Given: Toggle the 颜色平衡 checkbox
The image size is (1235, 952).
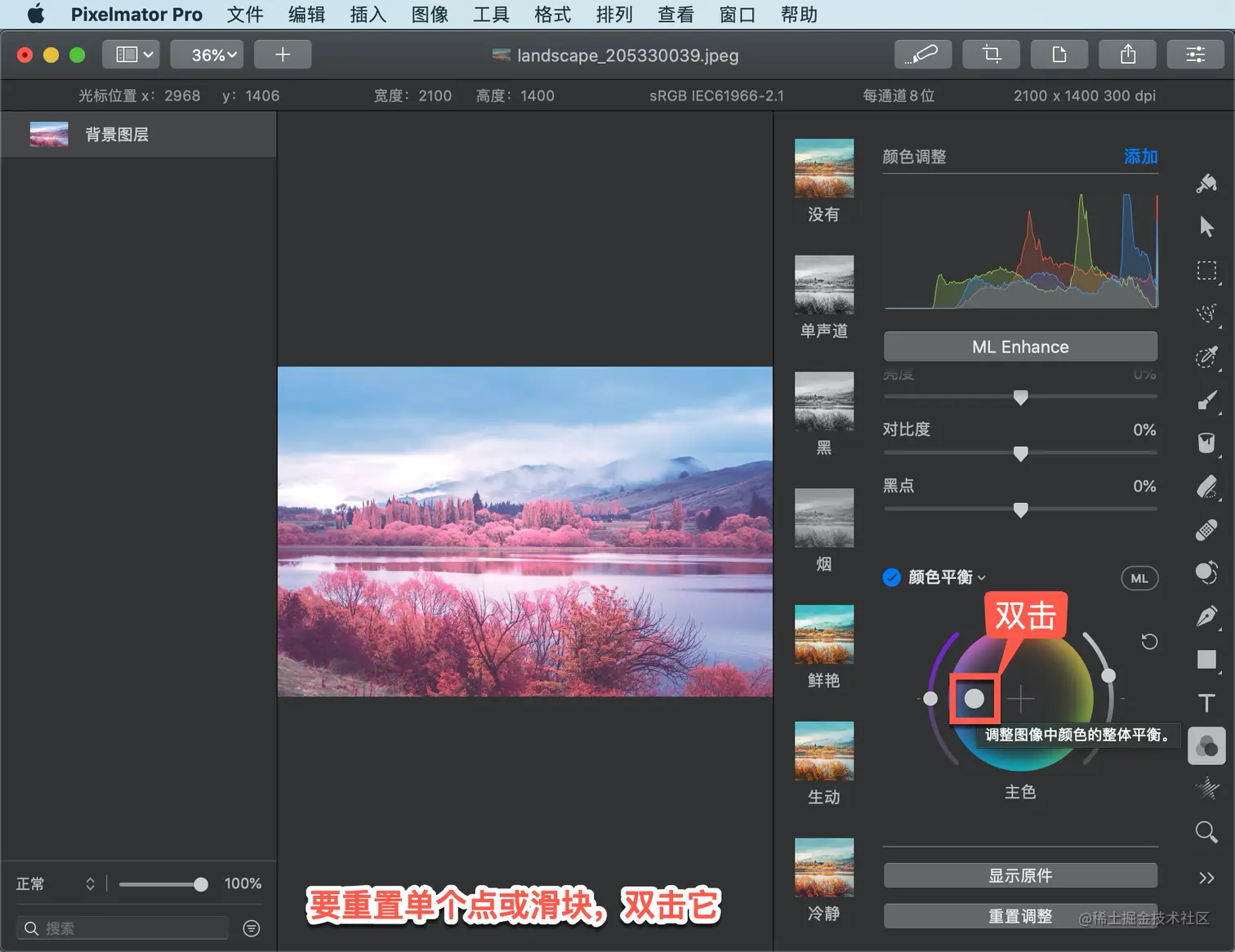Looking at the screenshot, I should tap(892, 577).
